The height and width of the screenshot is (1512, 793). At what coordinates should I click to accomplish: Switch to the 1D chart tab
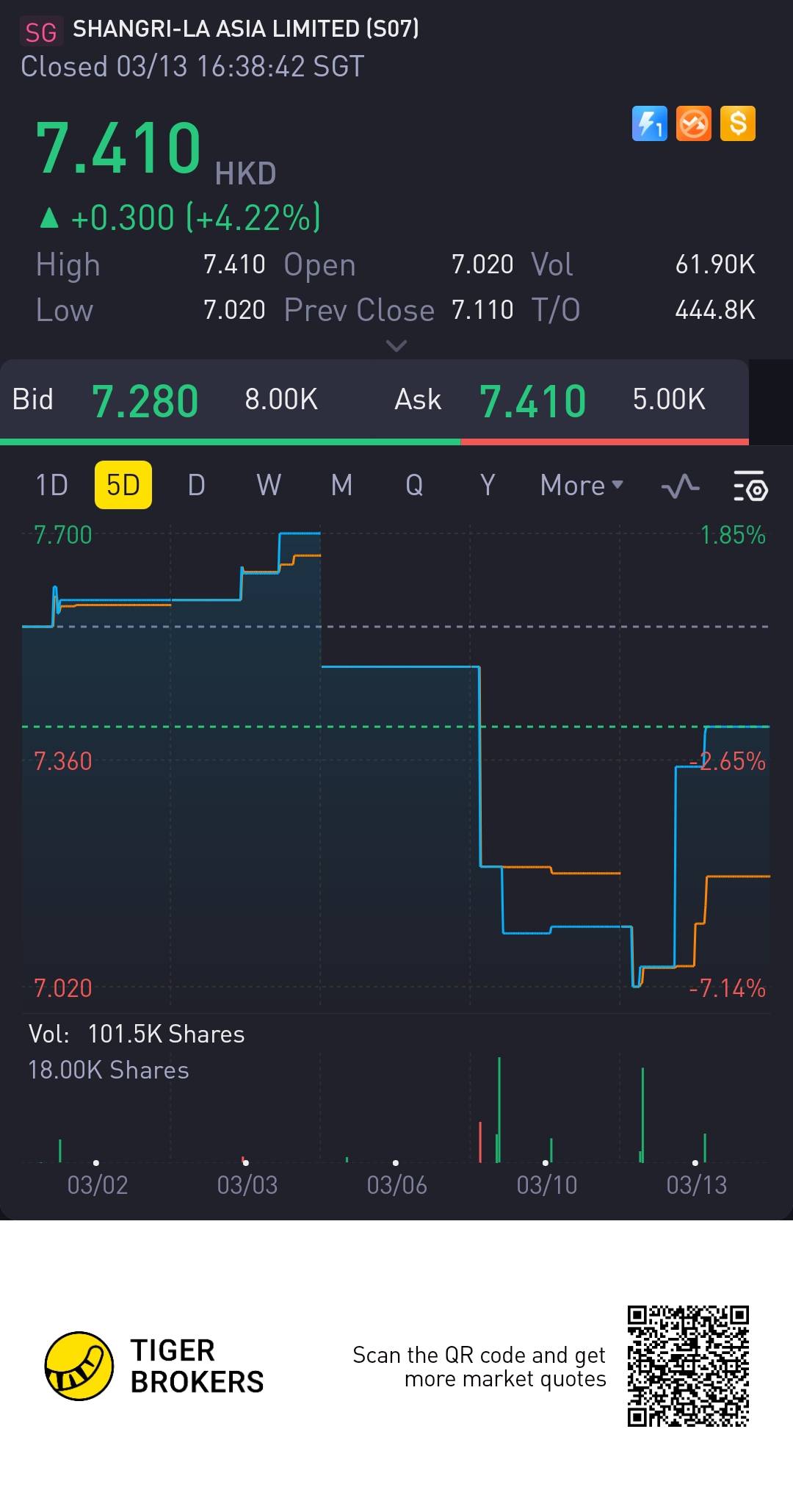click(51, 486)
